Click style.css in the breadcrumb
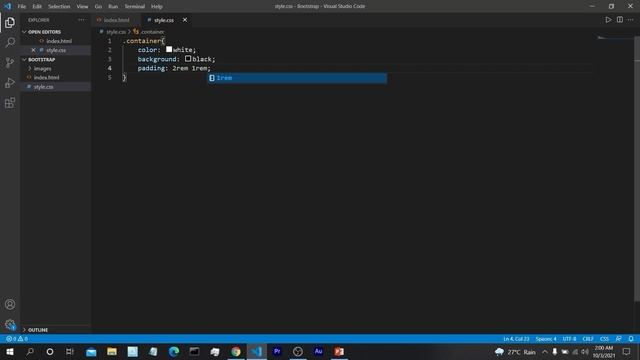The width and height of the screenshot is (640, 360). [116, 32]
